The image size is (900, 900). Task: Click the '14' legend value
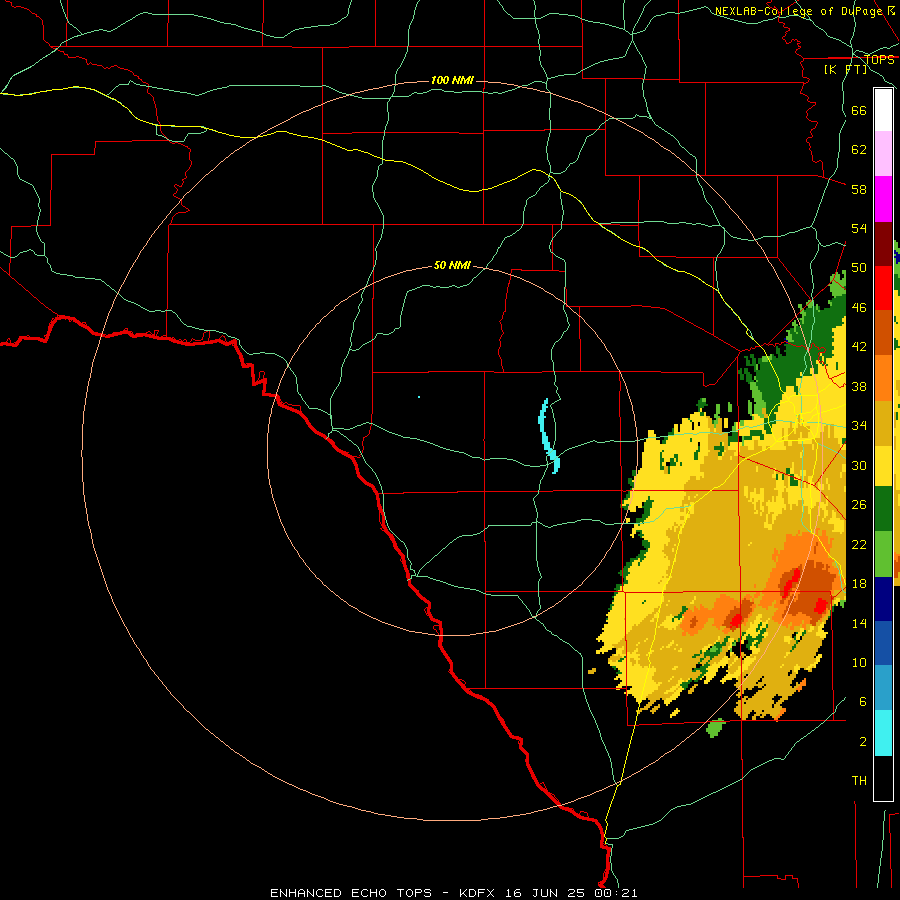[859, 623]
